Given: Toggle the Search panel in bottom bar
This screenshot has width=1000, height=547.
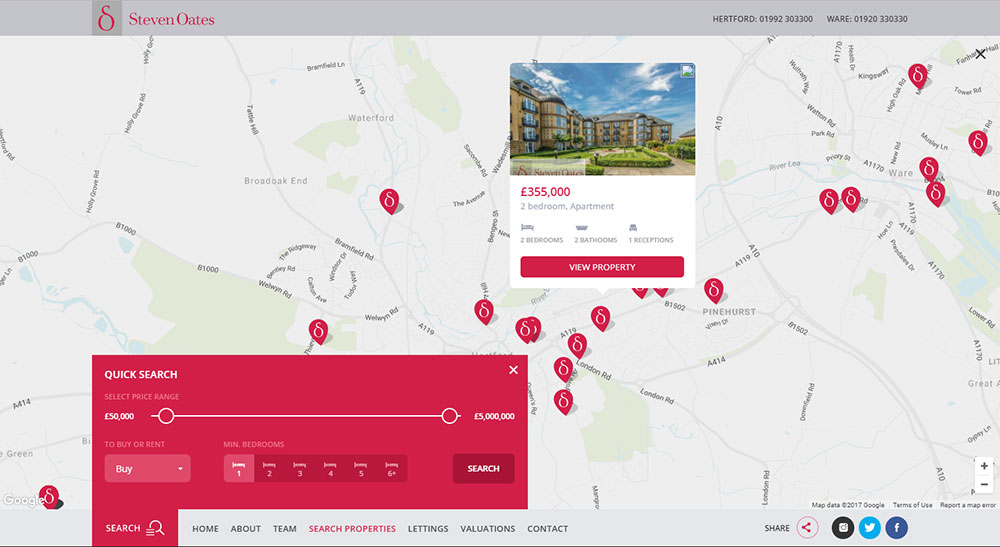Looking at the screenshot, I should 135,528.
